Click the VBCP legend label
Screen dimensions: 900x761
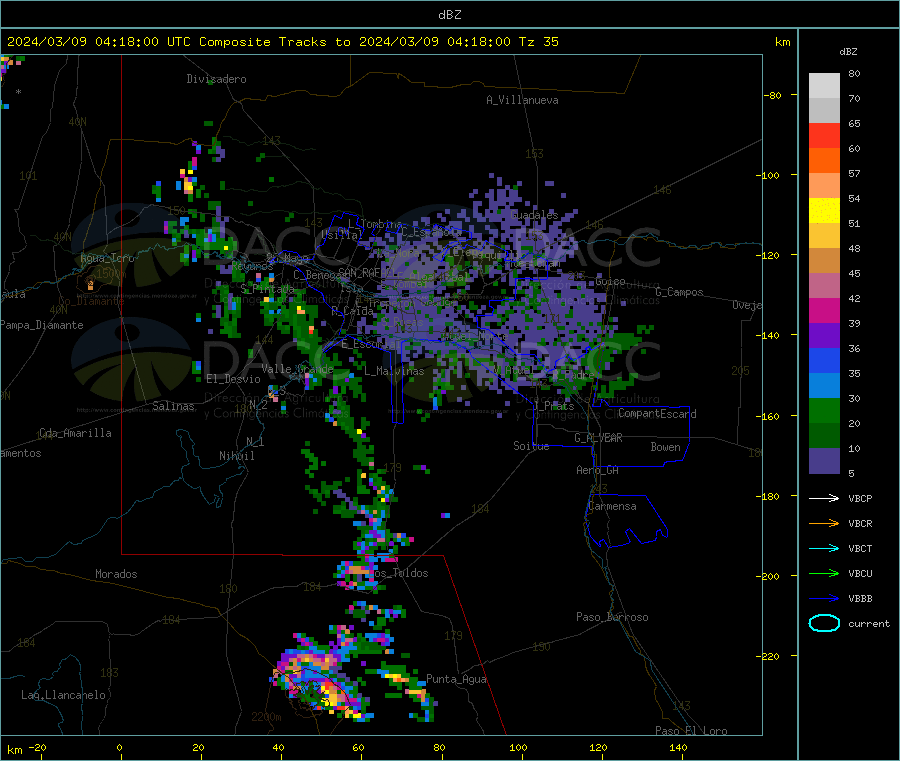[x=860, y=499]
